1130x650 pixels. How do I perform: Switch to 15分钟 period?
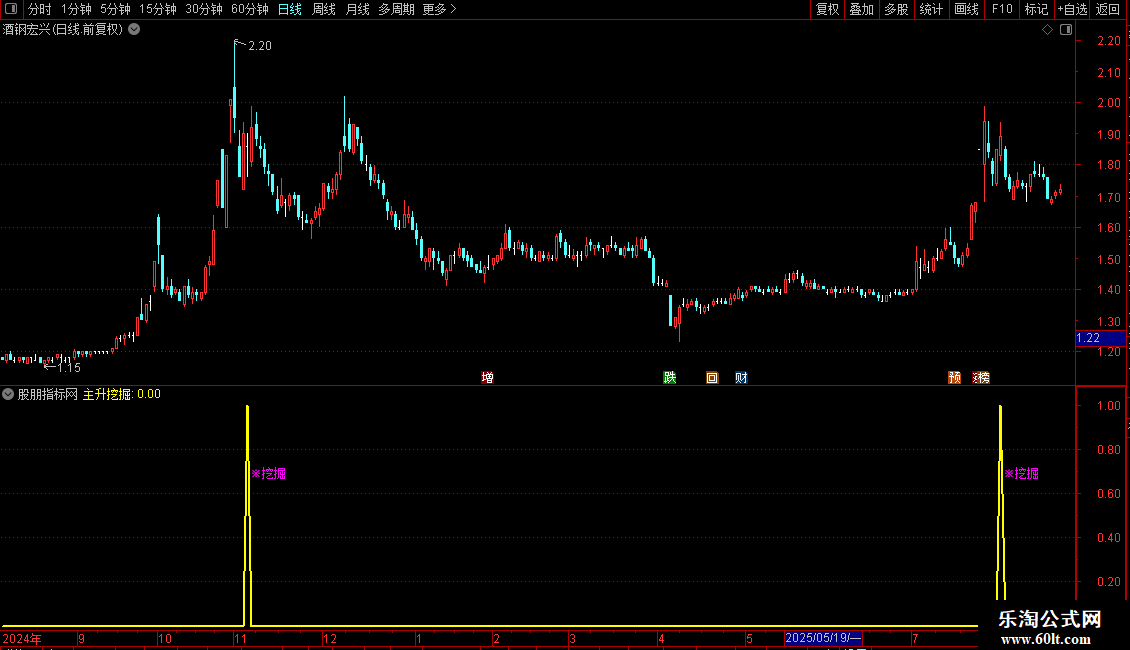pos(158,9)
